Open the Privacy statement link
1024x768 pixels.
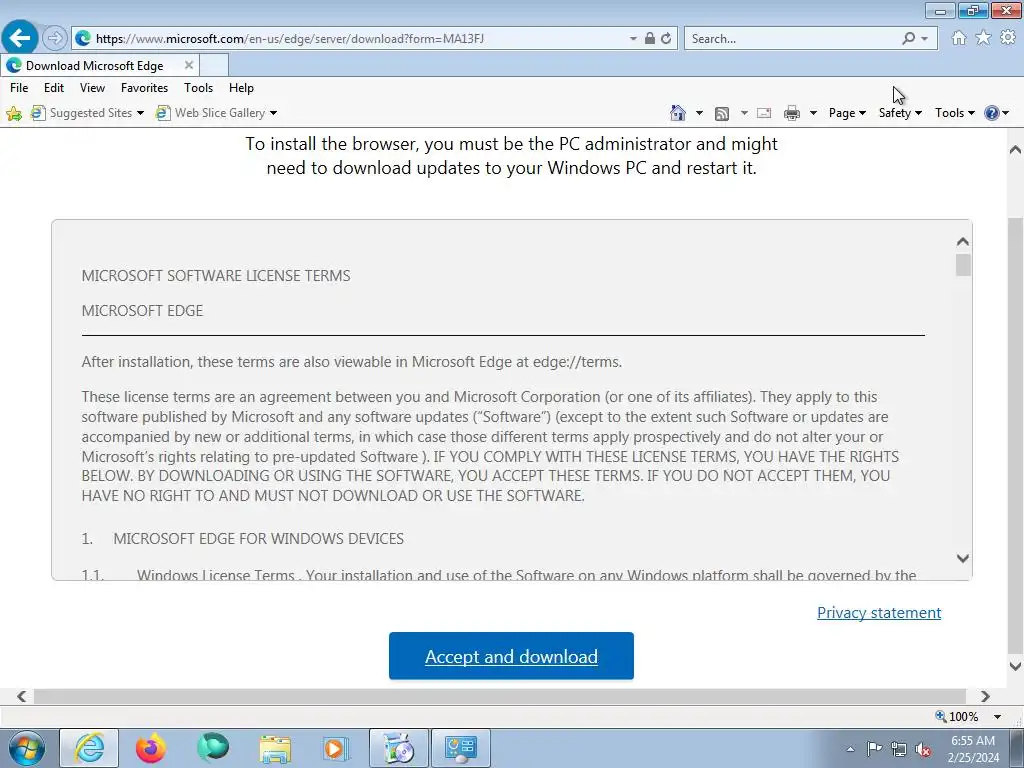coord(879,613)
